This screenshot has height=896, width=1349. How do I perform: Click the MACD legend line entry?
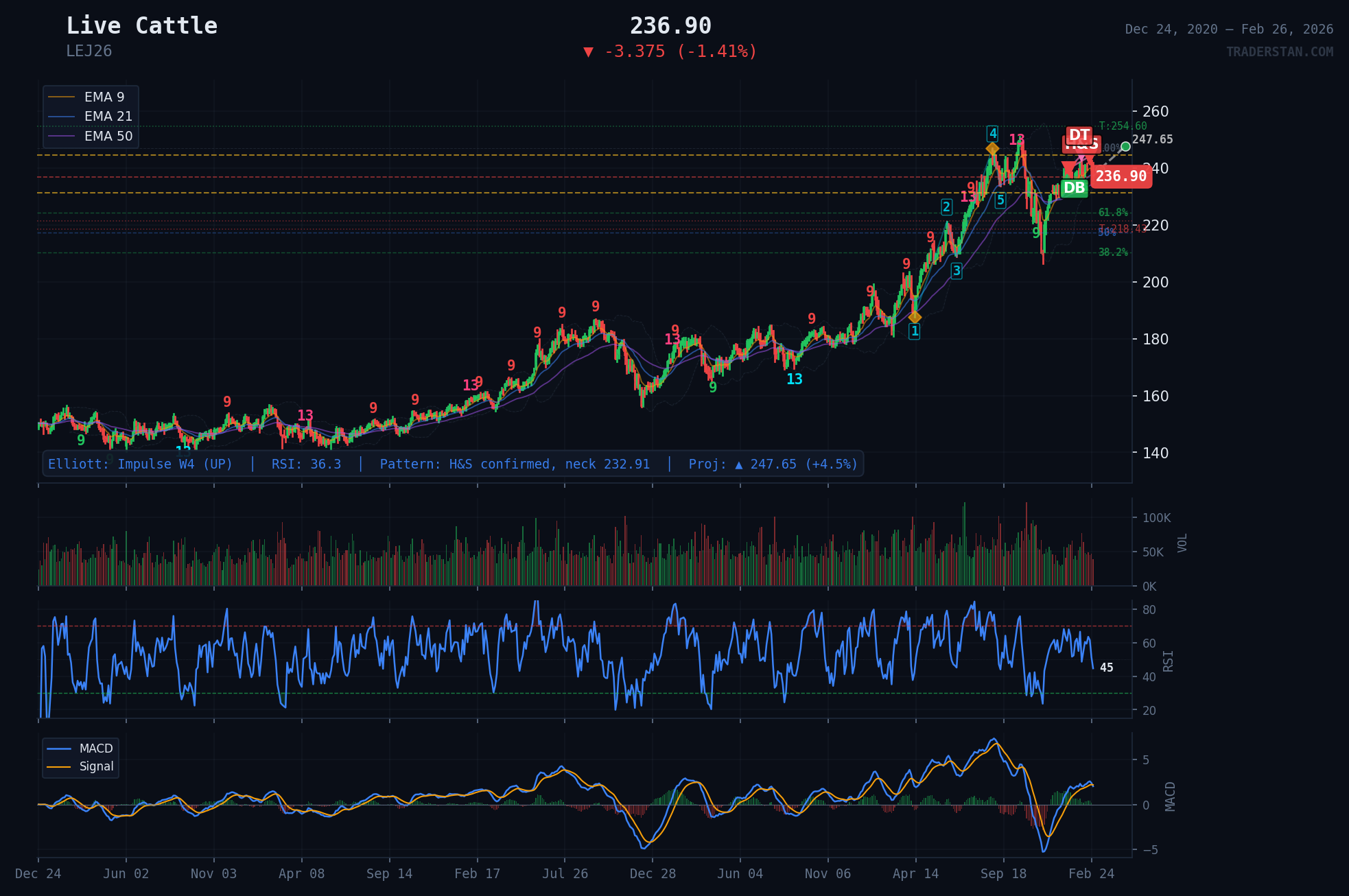pyautogui.click(x=95, y=748)
